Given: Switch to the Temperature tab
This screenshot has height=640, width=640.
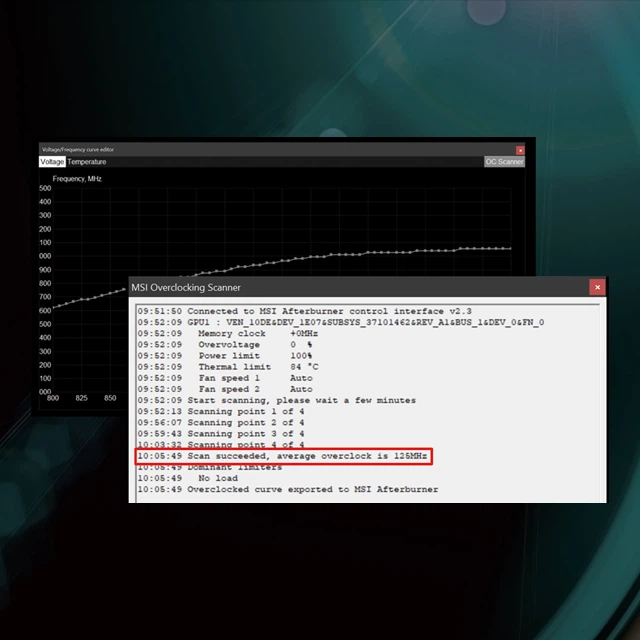Looking at the screenshot, I should pos(87,162).
